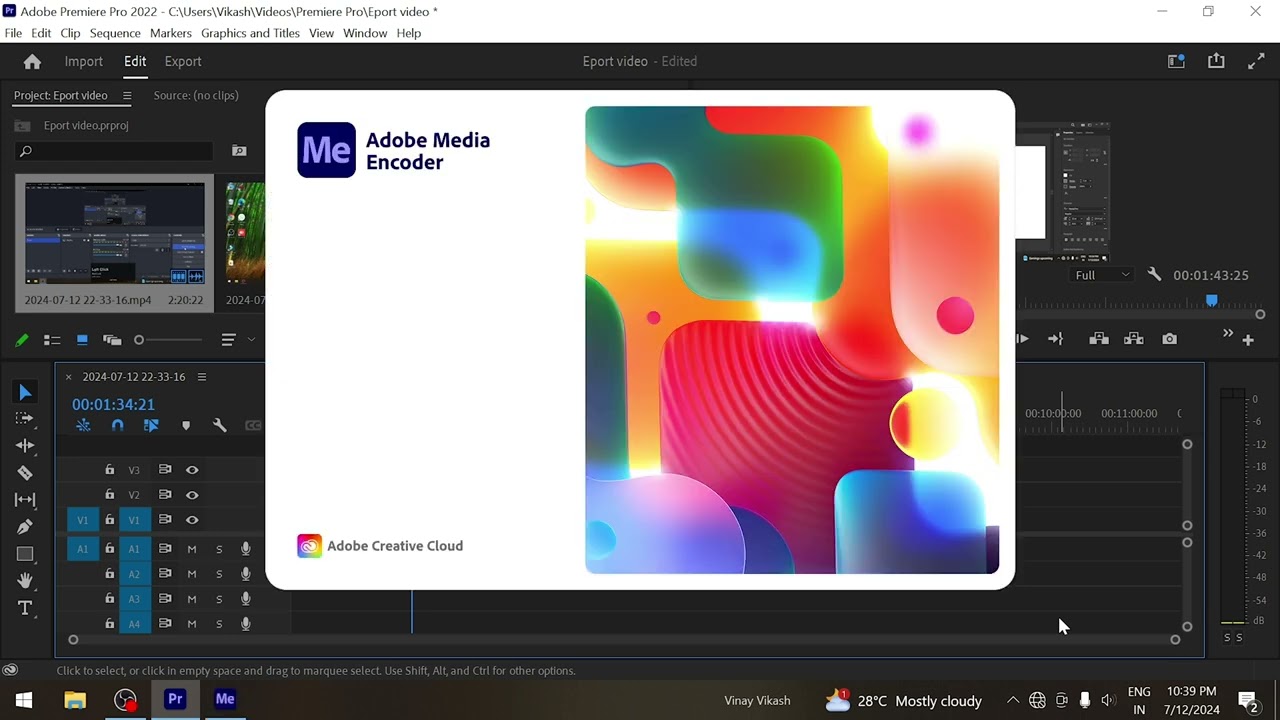The height and width of the screenshot is (720, 1280).
Task: Switch to the Export tab
Action: (183, 61)
